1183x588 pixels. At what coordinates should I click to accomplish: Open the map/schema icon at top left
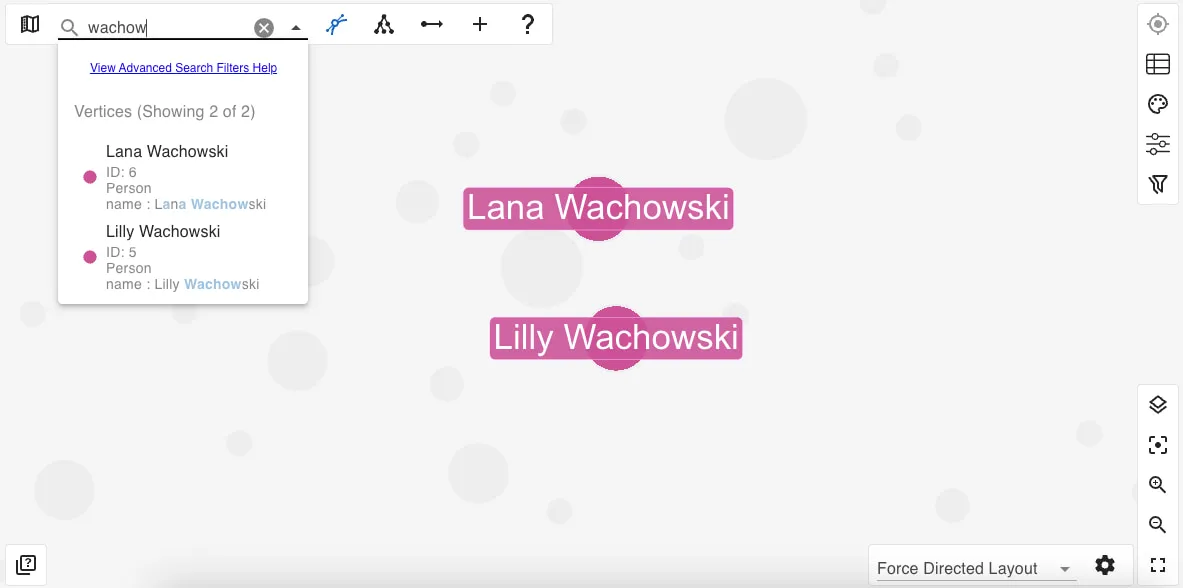click(x=29, y=25)
